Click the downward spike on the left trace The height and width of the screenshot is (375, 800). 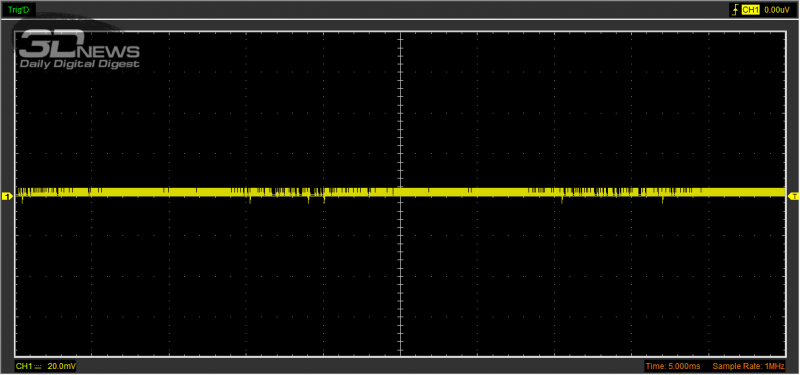pos(250,200)
